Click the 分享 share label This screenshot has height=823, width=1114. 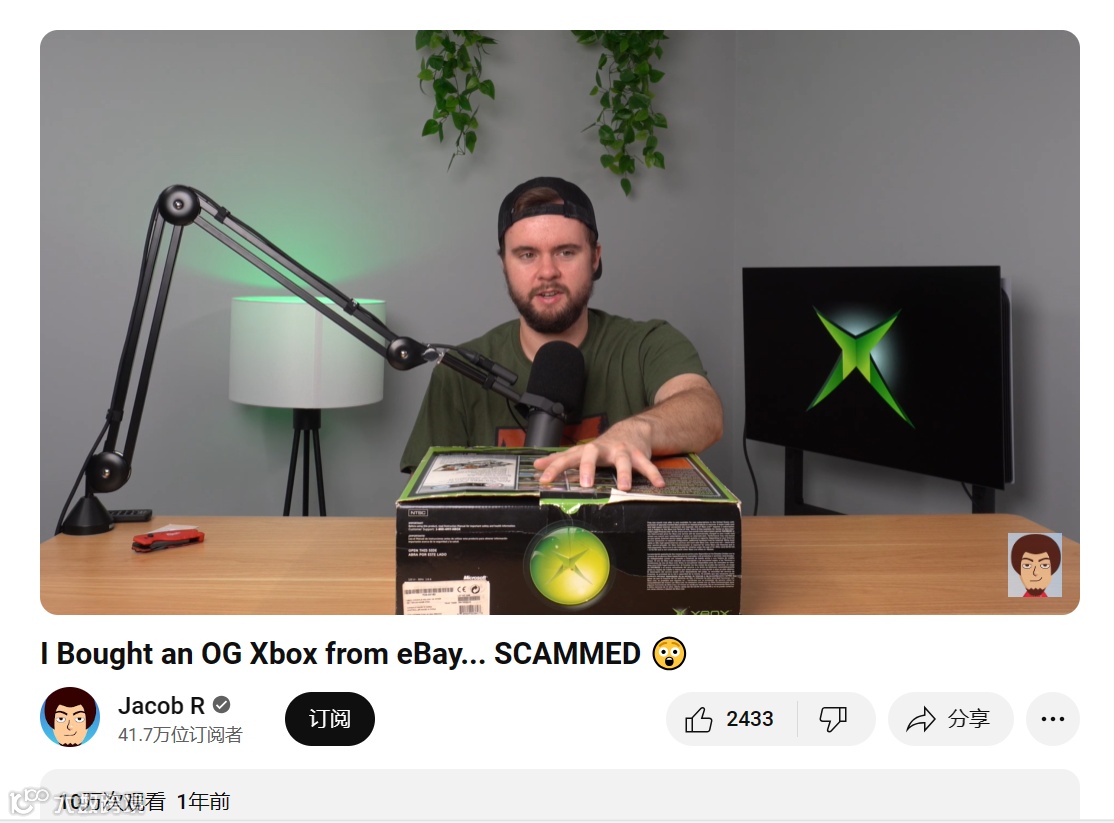(x=968, y=719)
